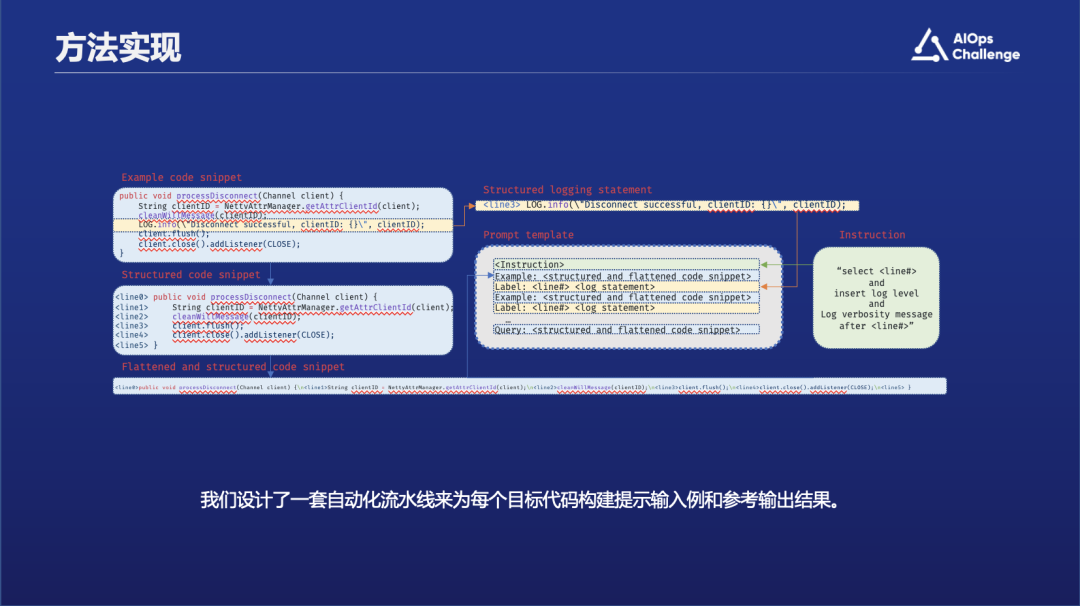Click the 'Example code snippet' red heading
The width and height of the screenshot is (1080, 606).
(x=181, y=178)
